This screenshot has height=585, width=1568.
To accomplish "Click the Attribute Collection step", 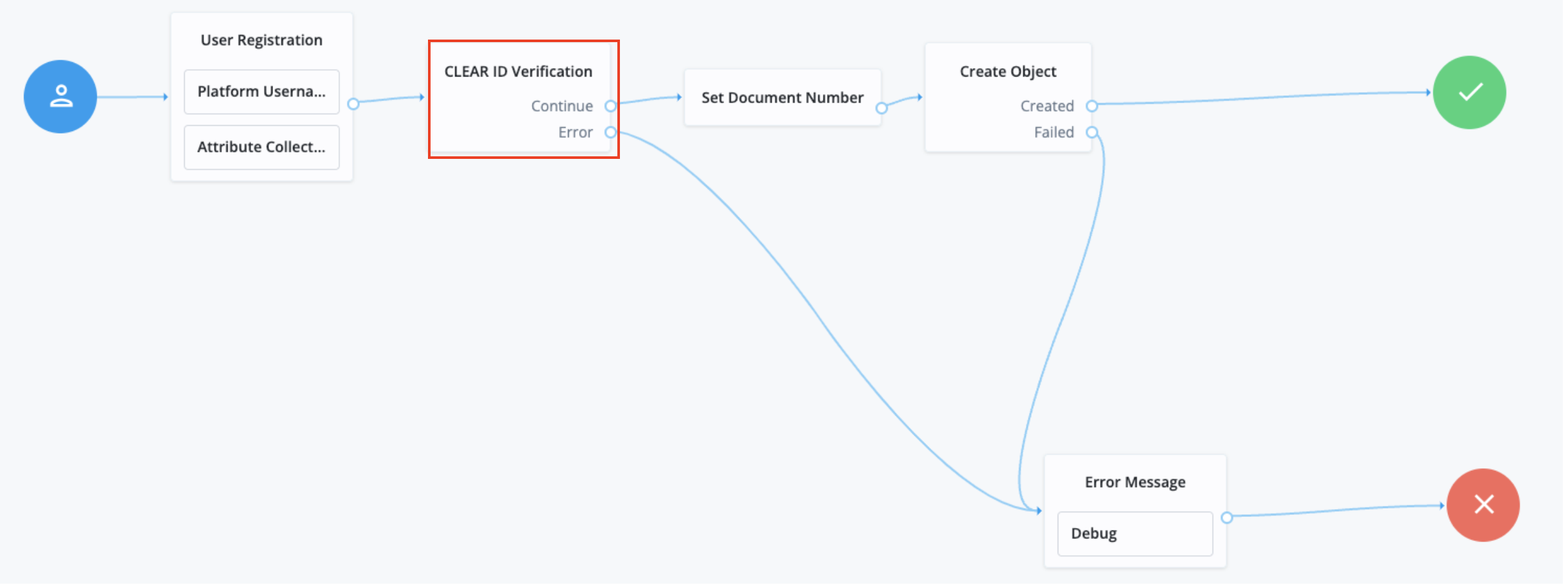I will coord(261,147).
